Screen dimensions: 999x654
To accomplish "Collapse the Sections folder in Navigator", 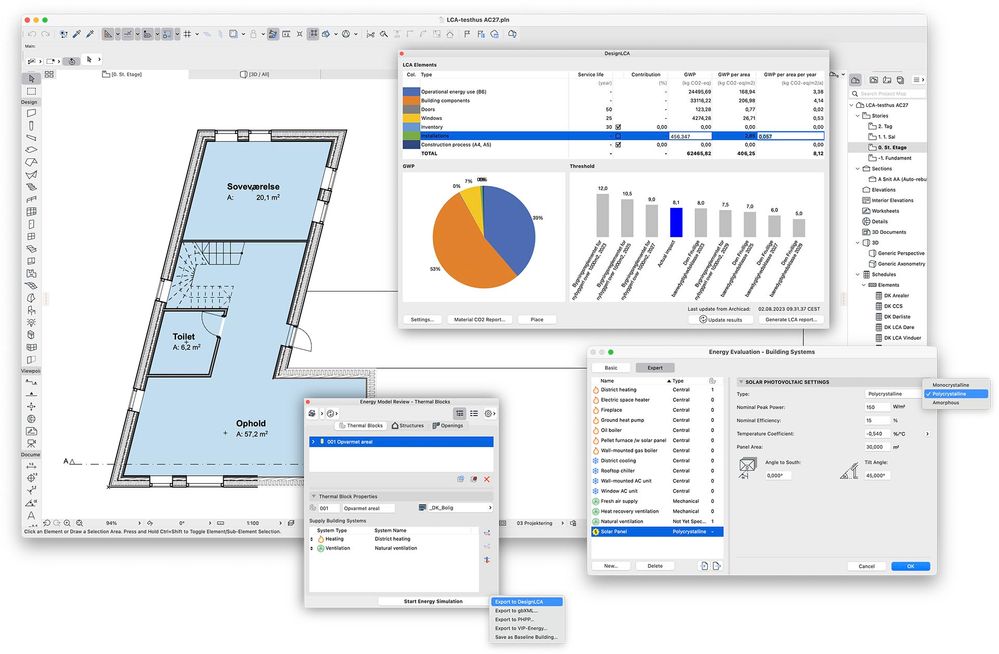I will 858,169.
